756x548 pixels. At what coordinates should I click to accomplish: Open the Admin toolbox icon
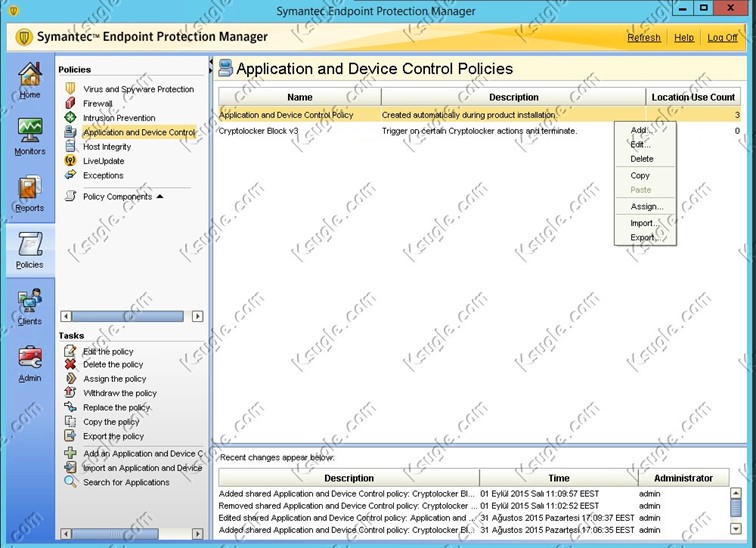pyautogui.click(x=30, y=357)
